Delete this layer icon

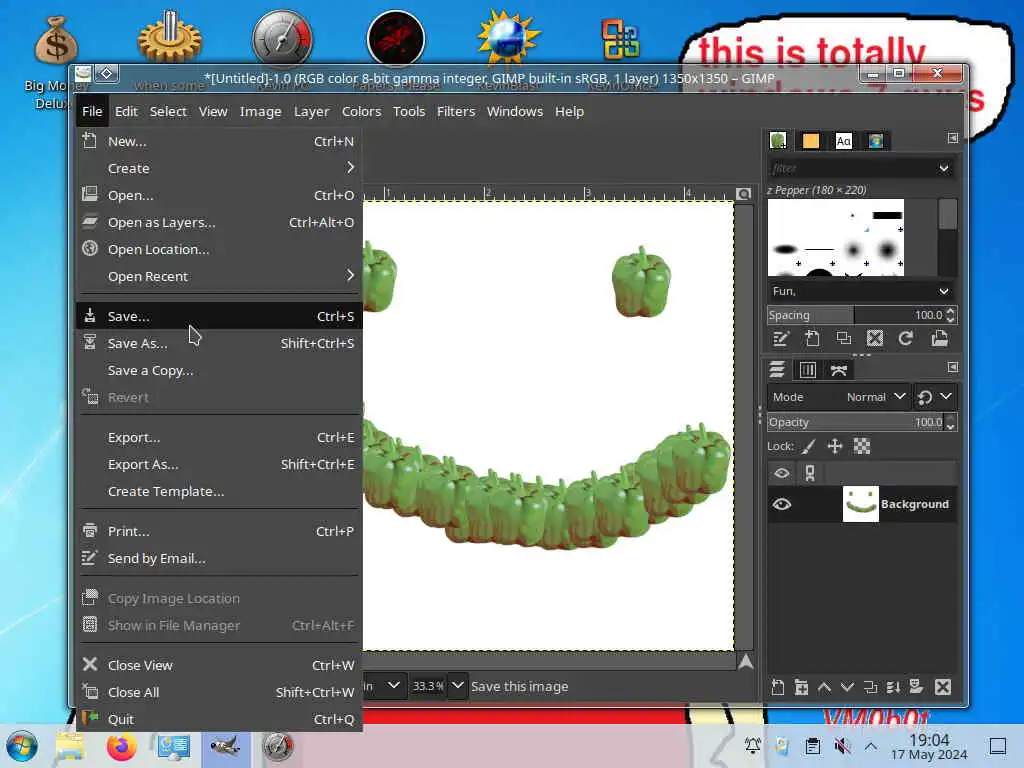[943, 687]
